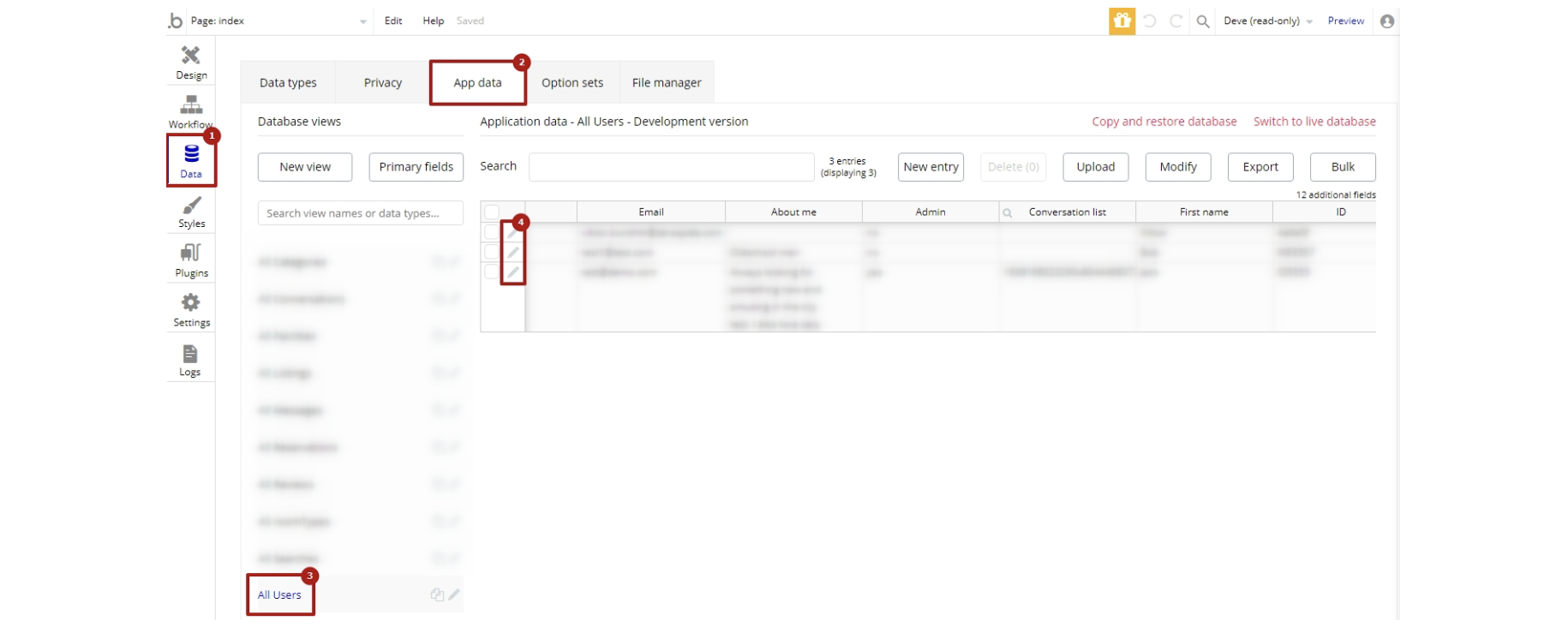This screenshot has height=627, width=1568.
Task: Click the redo arrow icon
Action: tap(1176, 21)
